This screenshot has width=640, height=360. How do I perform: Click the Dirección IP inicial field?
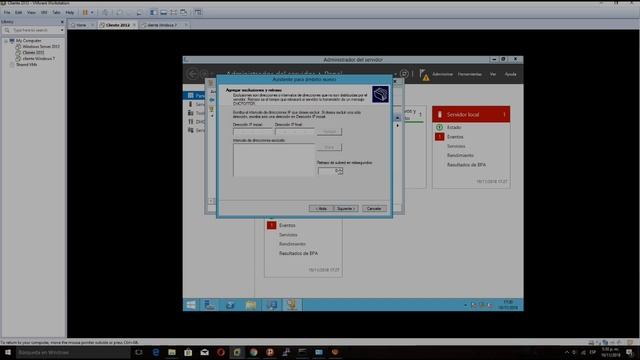(253, 132)
